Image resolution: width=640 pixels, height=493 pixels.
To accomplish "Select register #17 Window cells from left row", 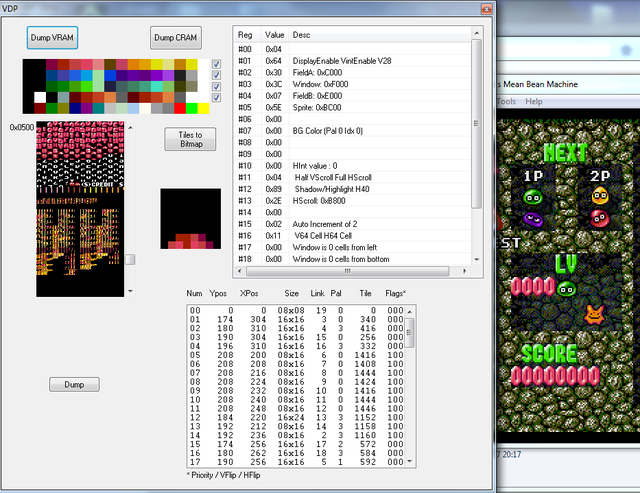I will [353, 247].
